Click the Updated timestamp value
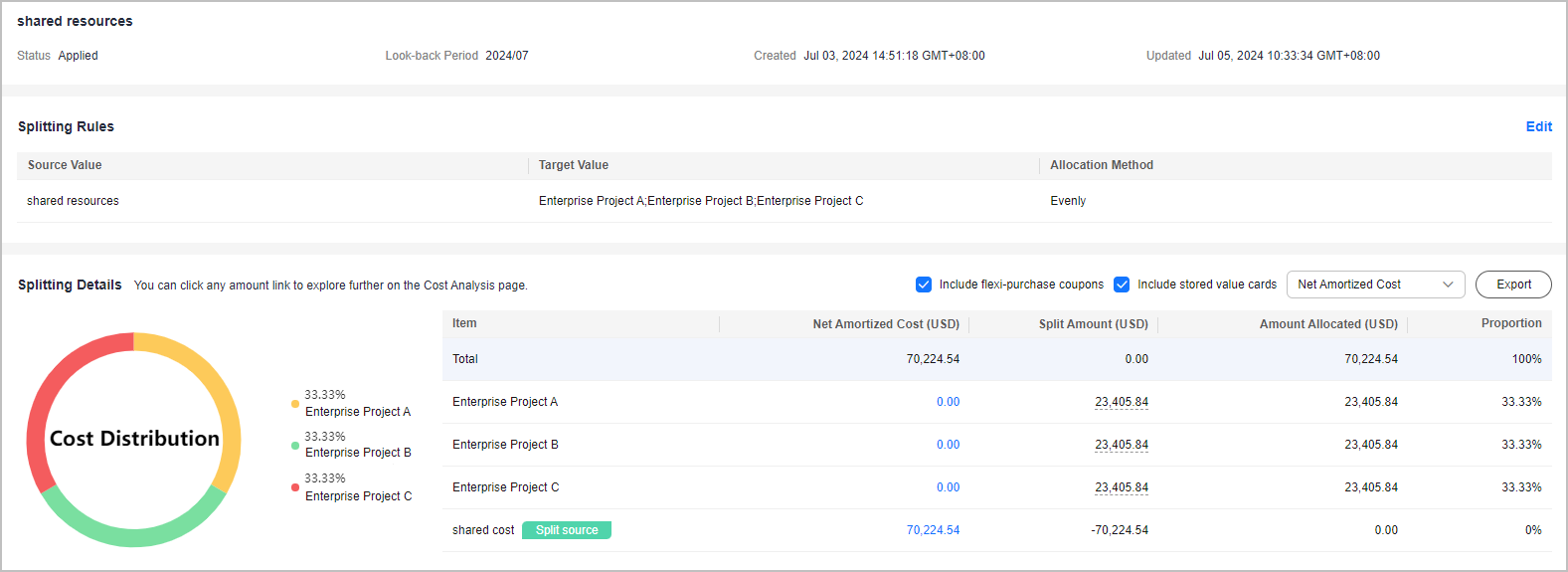Viewport: 1568px width, 572px height. [x=1289, y=56]
